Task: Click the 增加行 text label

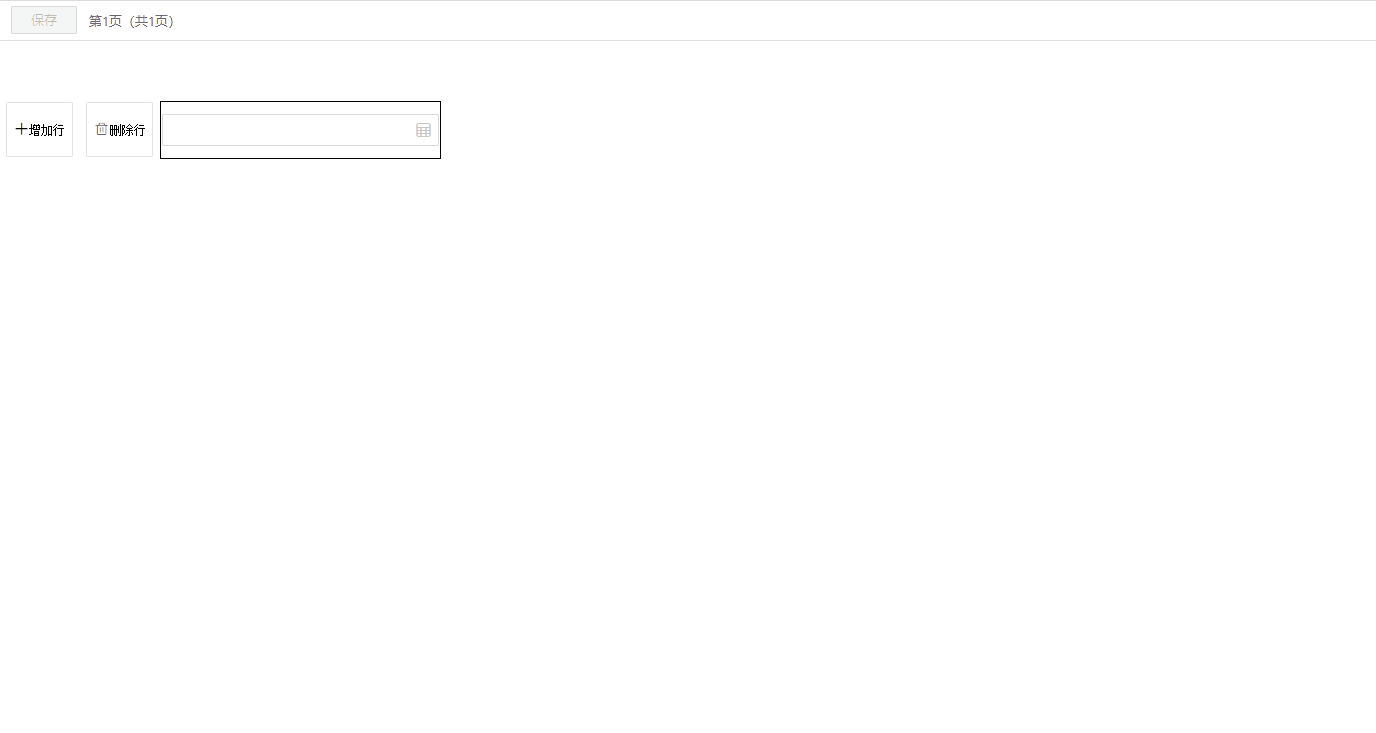Action: [x=47, y=130]
